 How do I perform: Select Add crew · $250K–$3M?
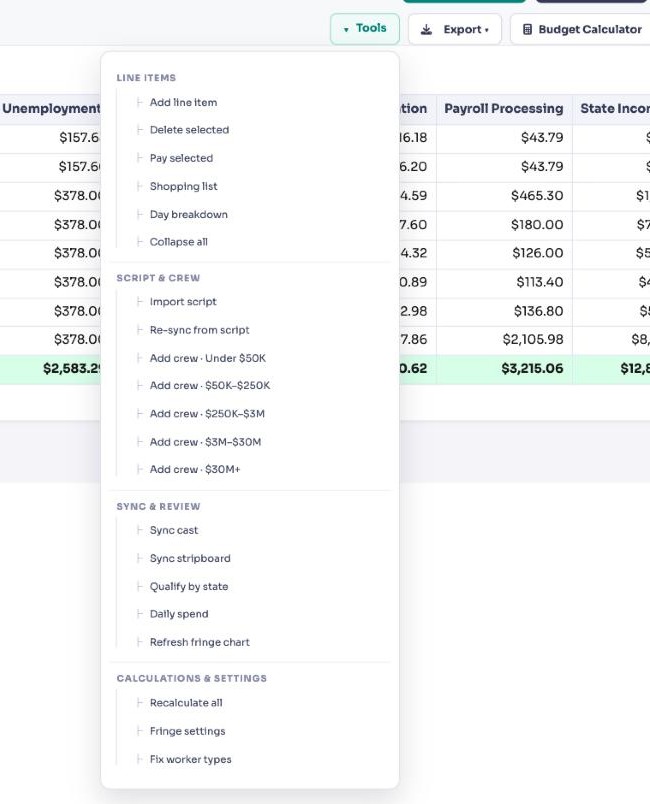click(x=207, y=413)
